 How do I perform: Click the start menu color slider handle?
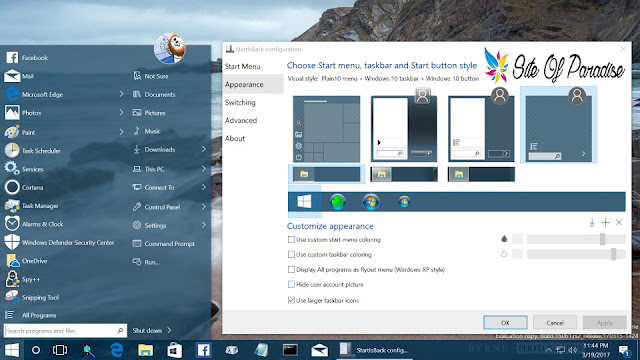click(602, 239)
